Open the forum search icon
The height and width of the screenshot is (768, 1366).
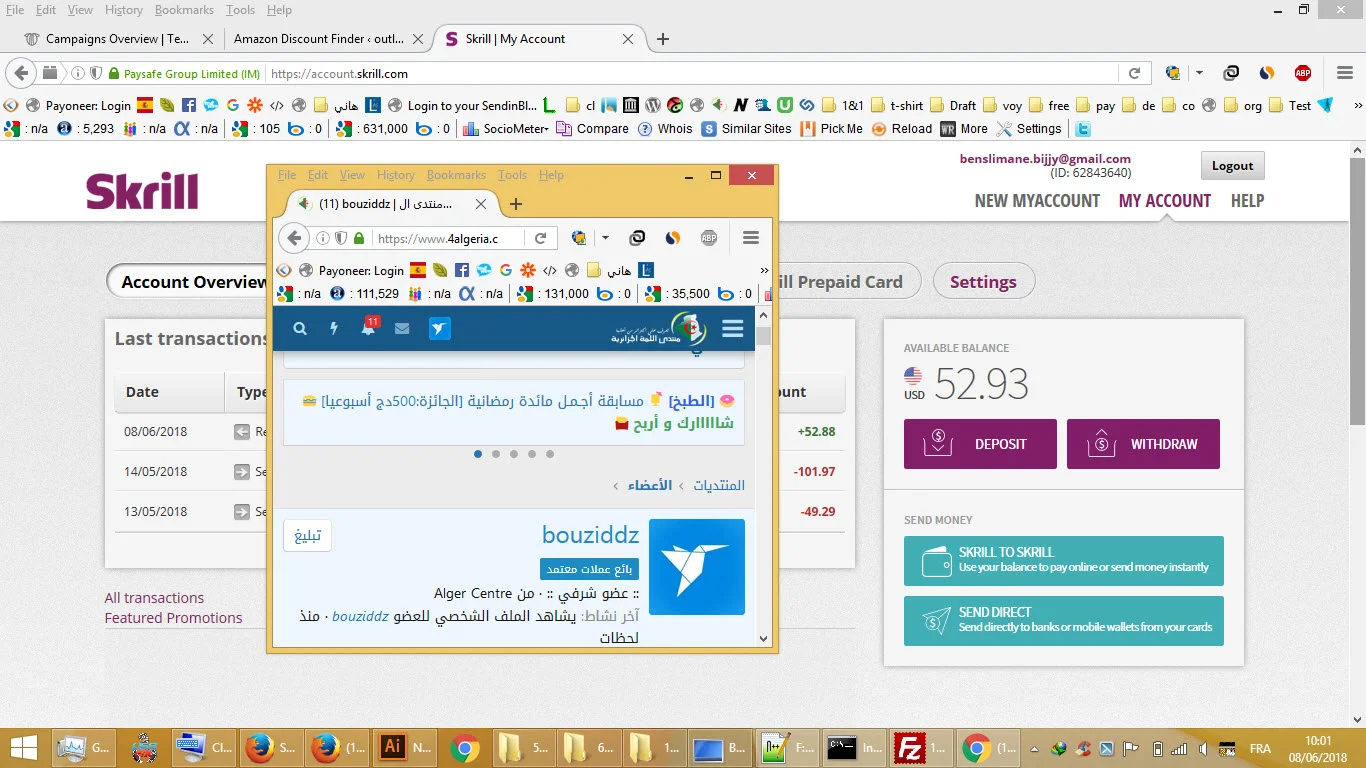coord(300,328)
